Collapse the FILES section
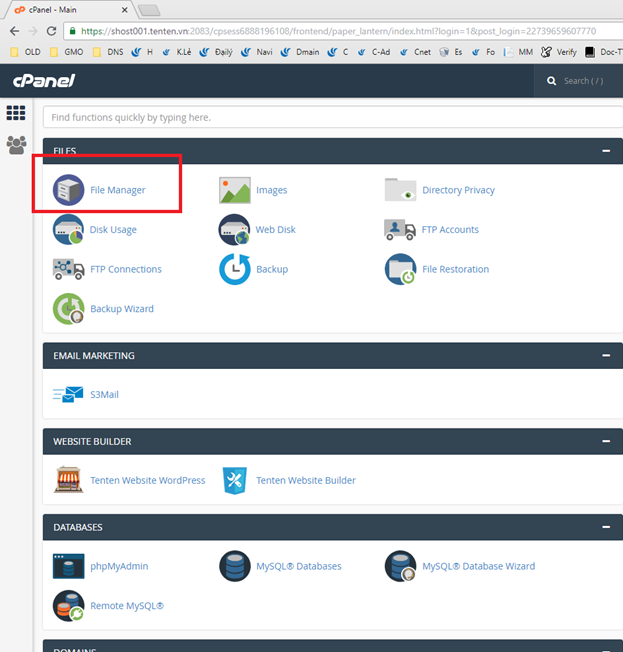Screen dimensions: 623x652 pos(606,151)
